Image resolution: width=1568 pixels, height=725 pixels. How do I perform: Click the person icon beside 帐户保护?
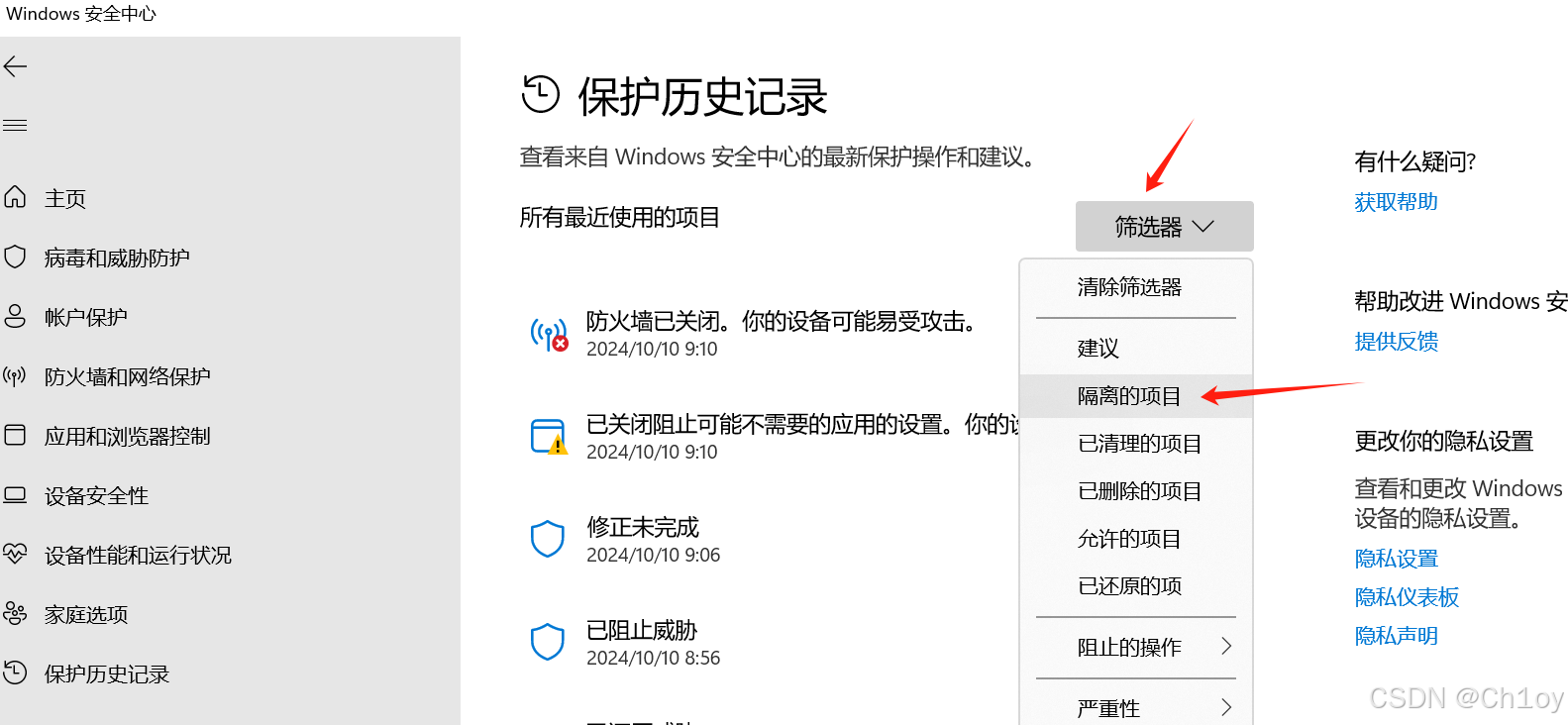click(x=15, y=316)
